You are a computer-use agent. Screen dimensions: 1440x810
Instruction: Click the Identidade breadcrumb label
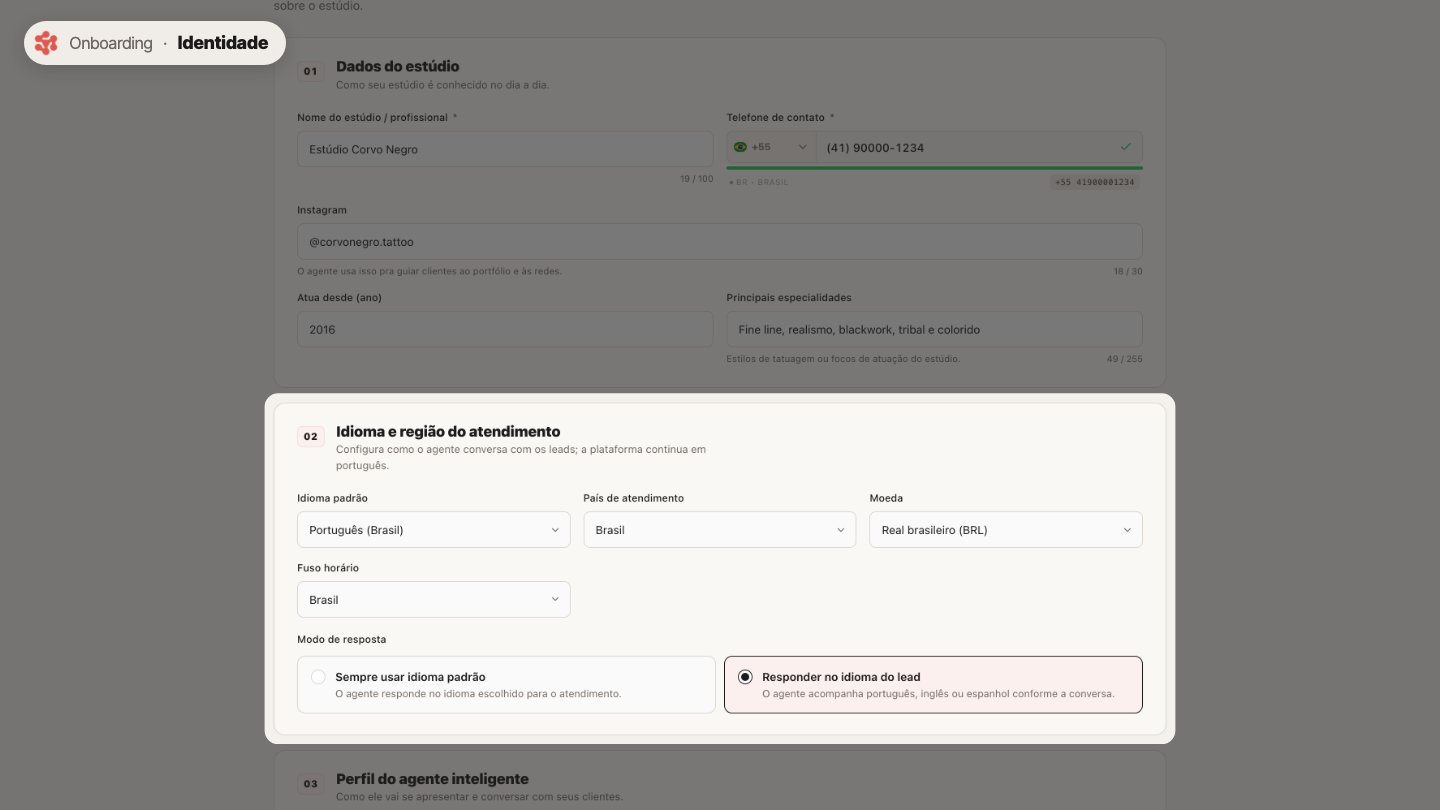pyautogui.click(x=223, y=43)
